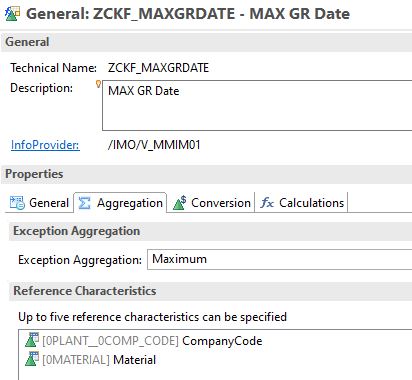
Task: Follow the InfoProvider link
Action: point(45,145)
